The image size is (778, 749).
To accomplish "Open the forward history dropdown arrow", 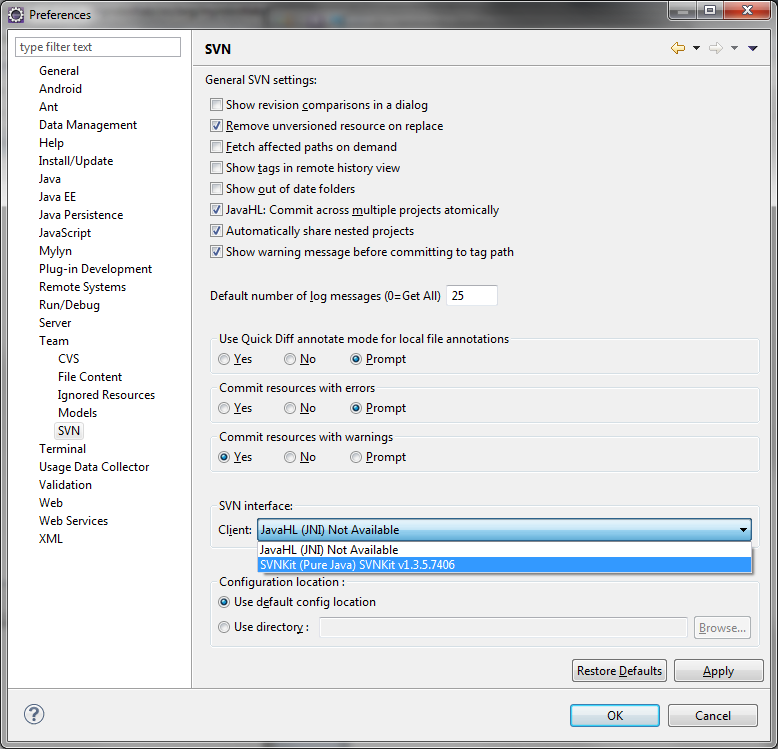I will pyautogui.click(x=734, y=48).
